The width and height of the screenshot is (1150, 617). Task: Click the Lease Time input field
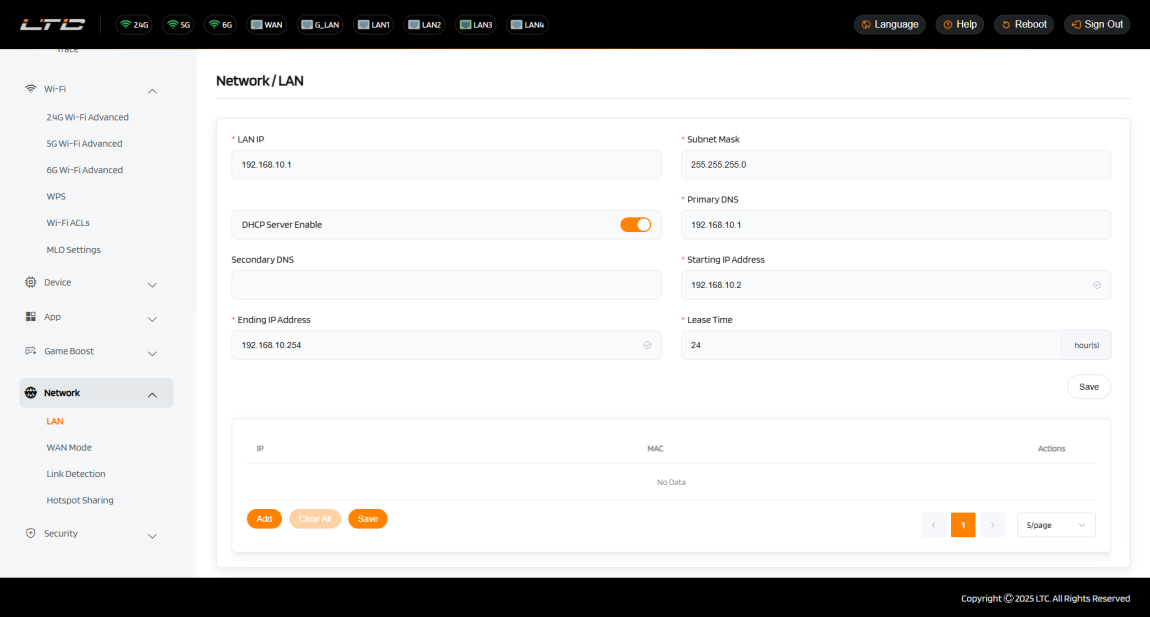pos(870,345)
